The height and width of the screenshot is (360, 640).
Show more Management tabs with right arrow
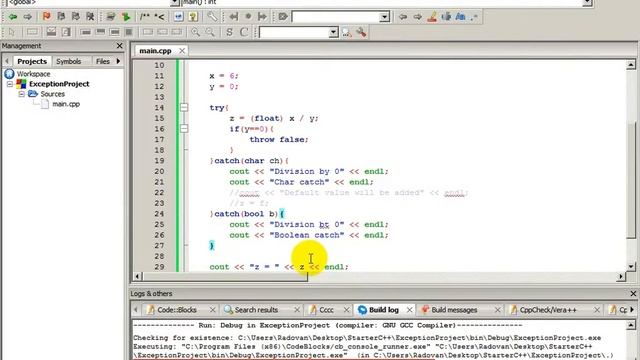[x=119, y=61]
